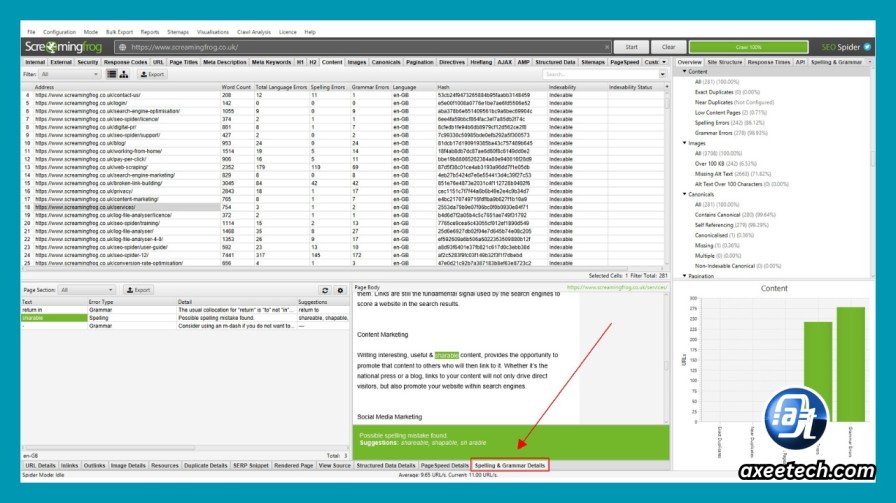The width and height of the screenshot is (896, 503).
Task: Click the tall Grammar Errors bar in chart
Action: 851,364
